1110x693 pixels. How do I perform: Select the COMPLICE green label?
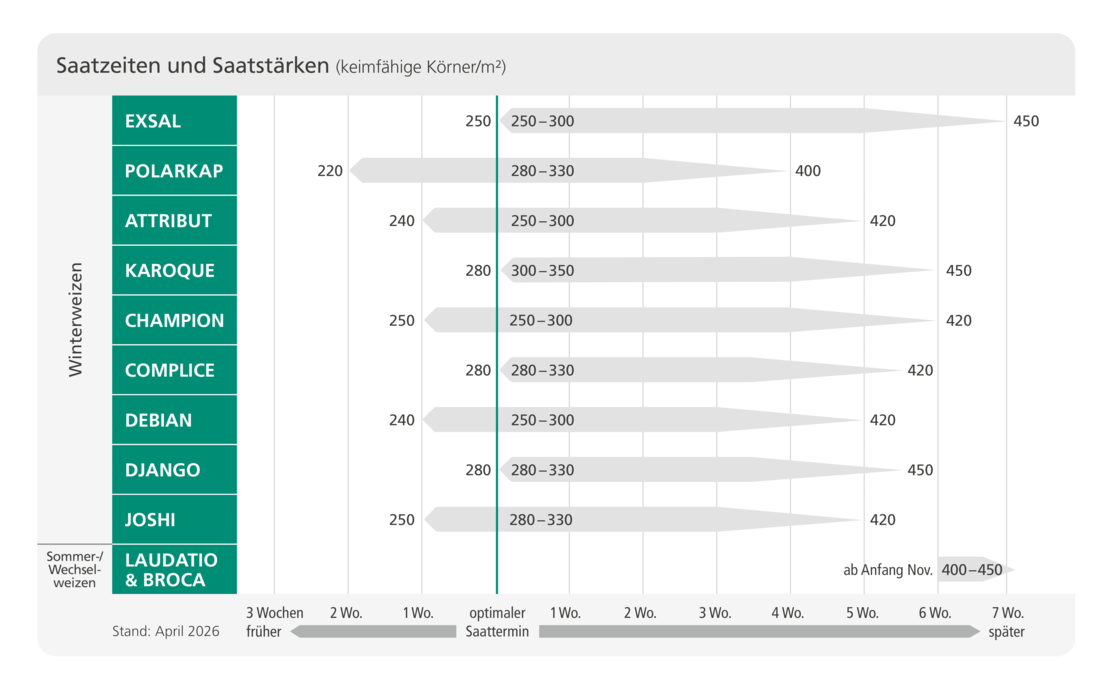coord(174,370)
